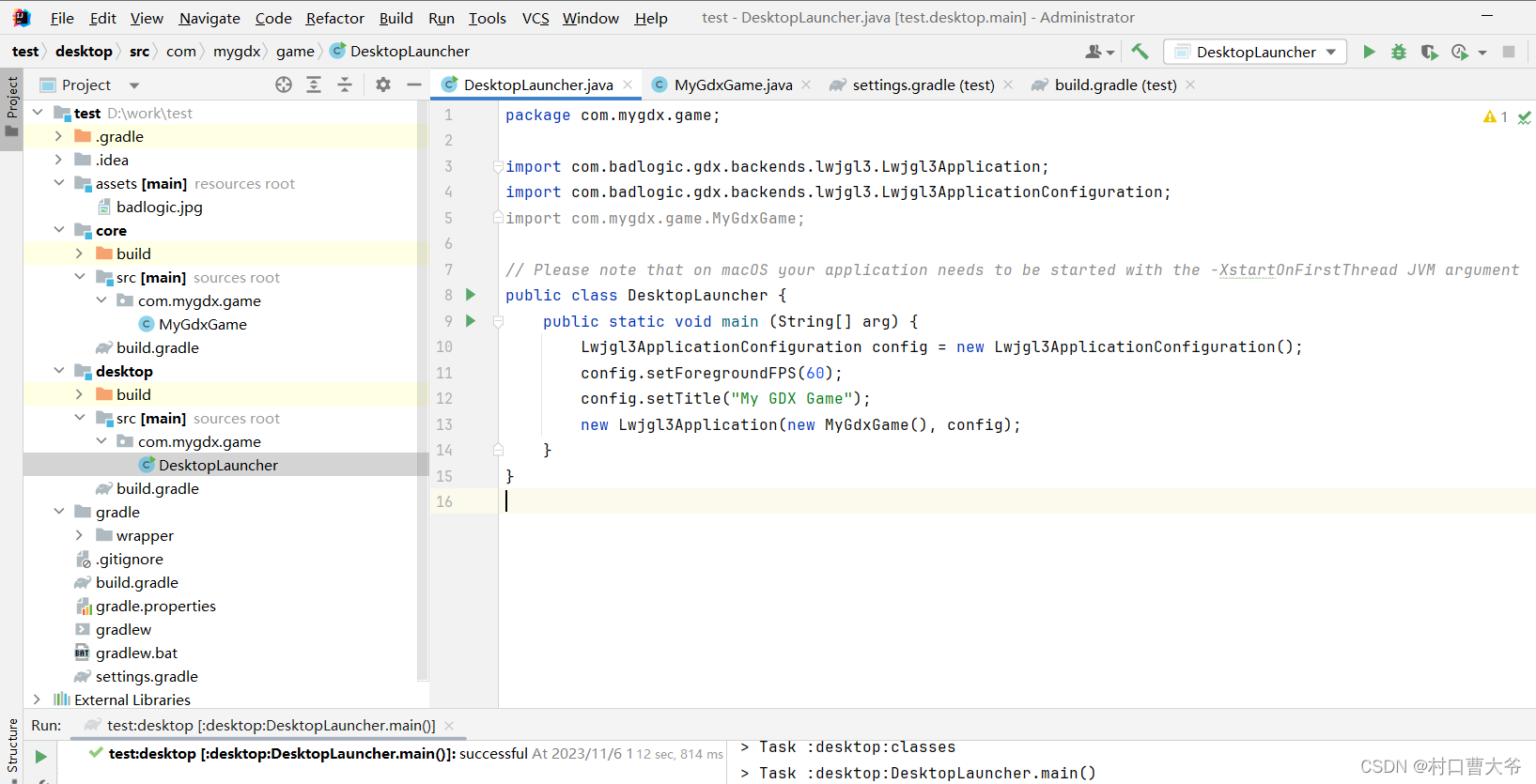
Task: Build the project with the hammer icon
Action: click(x=1140, y=52)
